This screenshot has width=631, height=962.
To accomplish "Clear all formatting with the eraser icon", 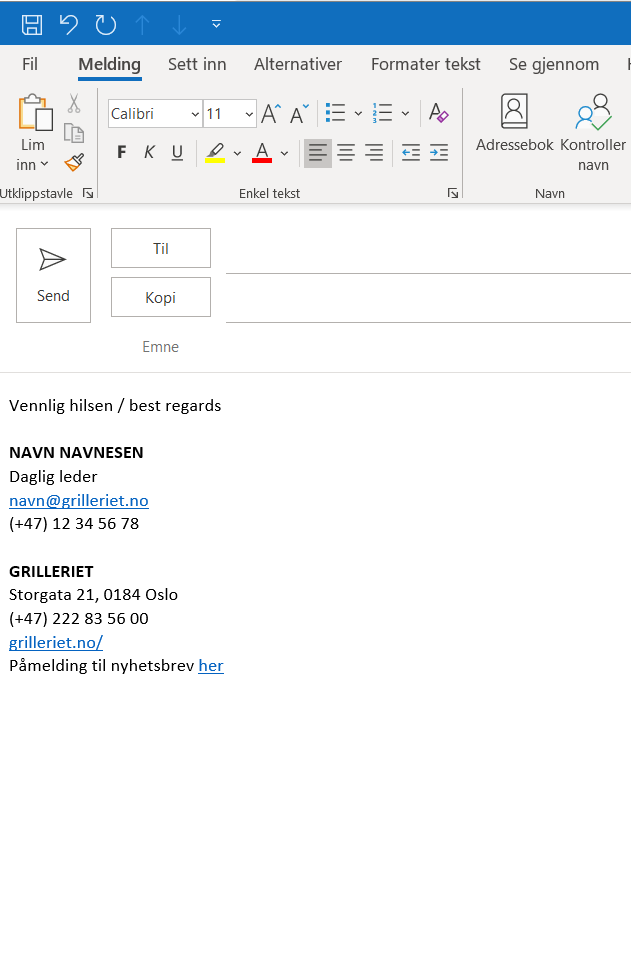I will 438,113.
